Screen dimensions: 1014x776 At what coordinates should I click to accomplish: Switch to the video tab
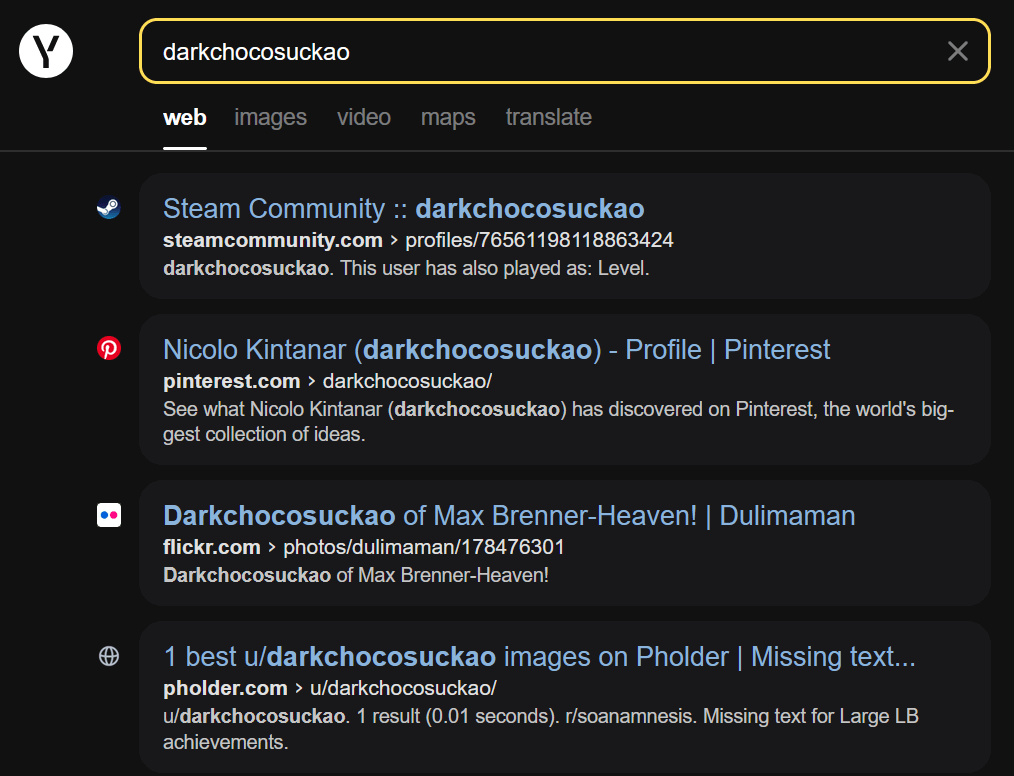click(x=363, y=117)
